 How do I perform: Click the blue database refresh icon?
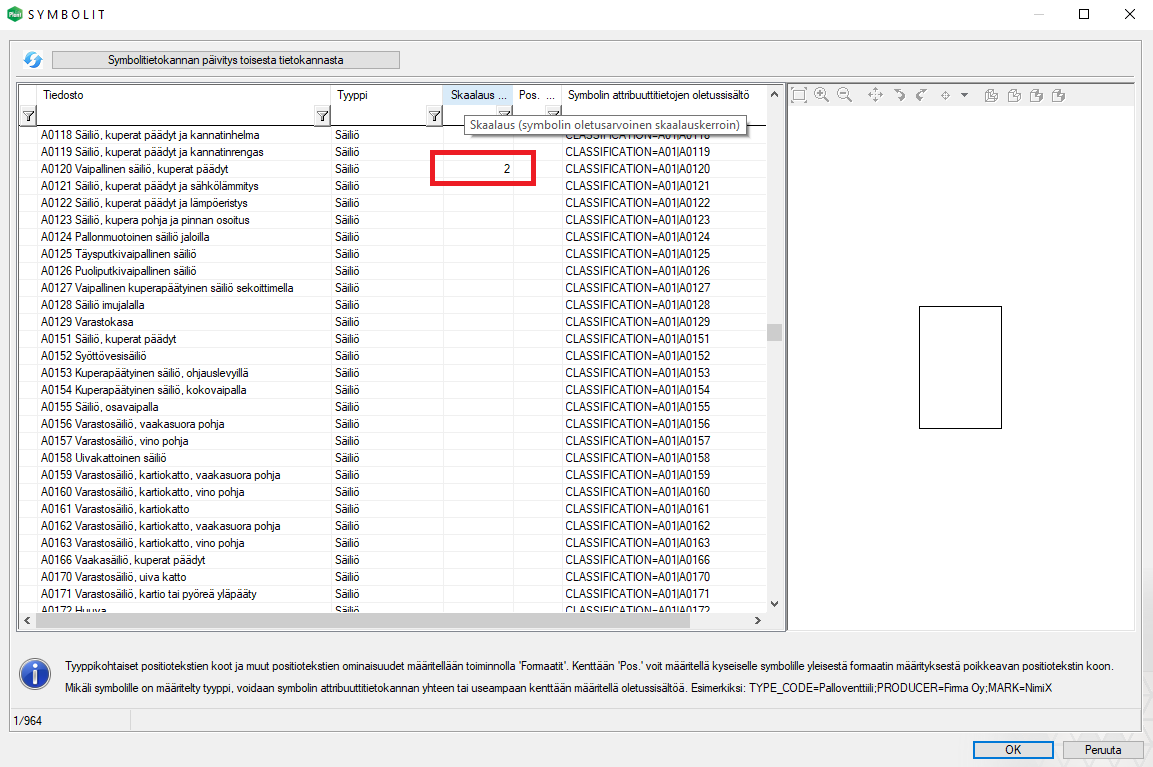[33, 60]
